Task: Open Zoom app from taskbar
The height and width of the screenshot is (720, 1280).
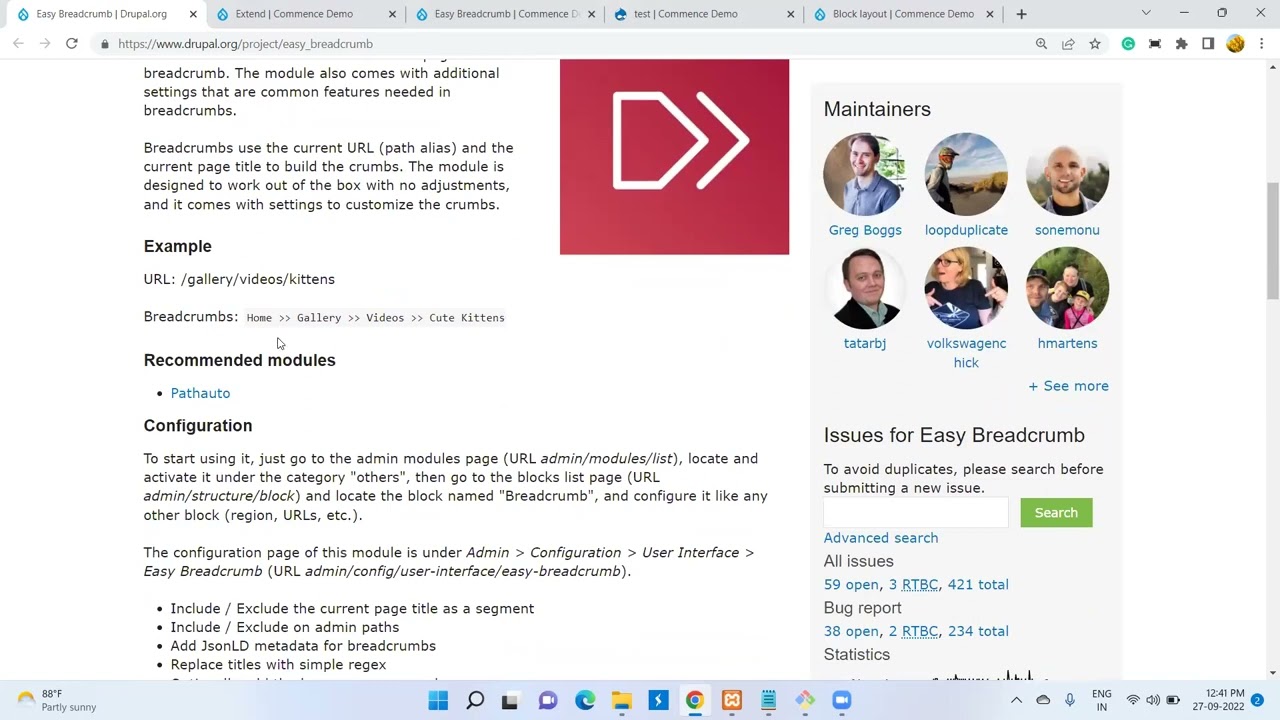Action: (842, 700)
